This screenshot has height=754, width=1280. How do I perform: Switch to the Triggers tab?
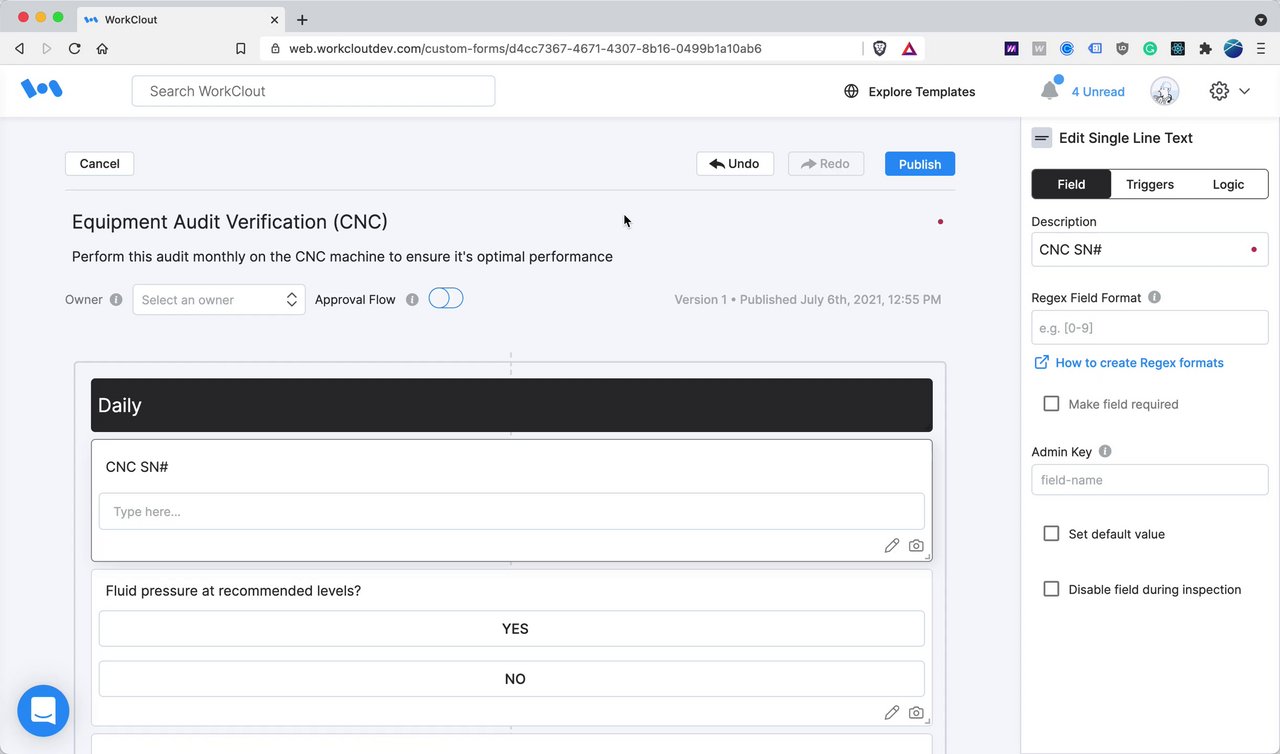pyautogui.click(x=1150, y=184)
